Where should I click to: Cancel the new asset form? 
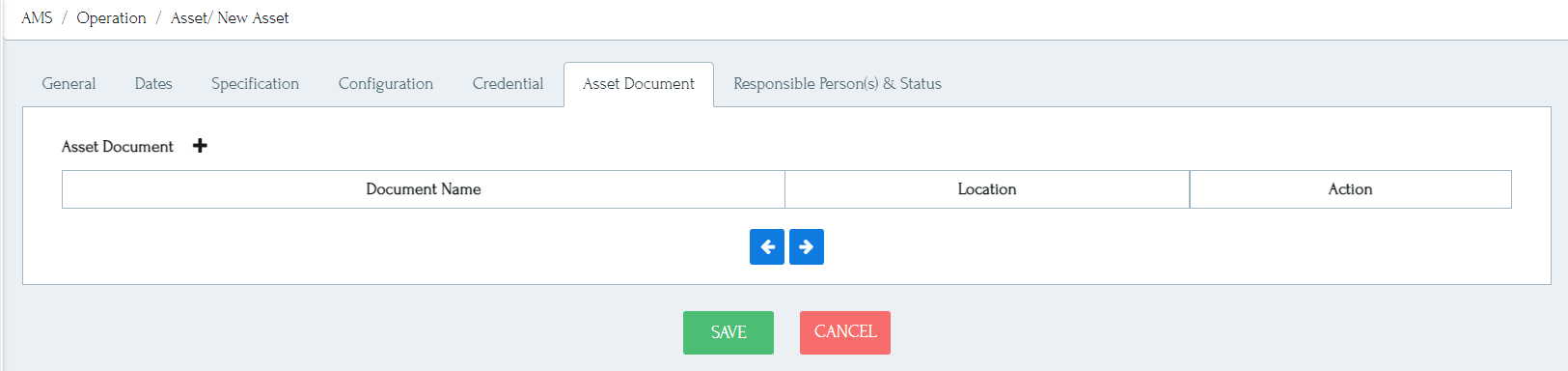pyautogui.click(x=845, y=332)
